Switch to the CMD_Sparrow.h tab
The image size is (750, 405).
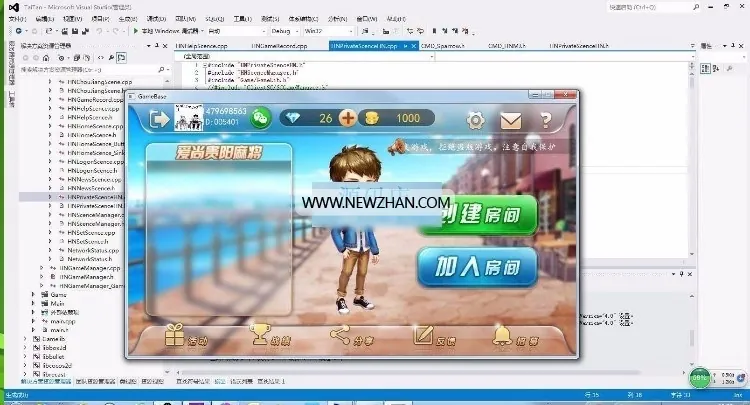(443, 46)
